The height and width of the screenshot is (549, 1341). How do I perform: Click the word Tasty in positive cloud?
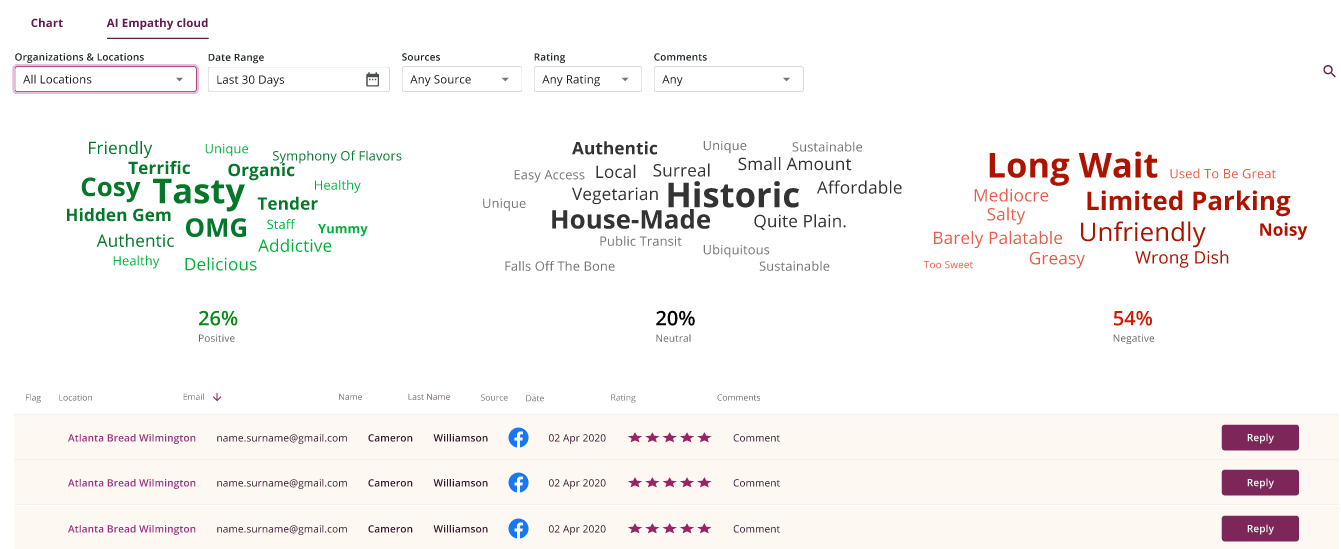(x=199, y=191)
